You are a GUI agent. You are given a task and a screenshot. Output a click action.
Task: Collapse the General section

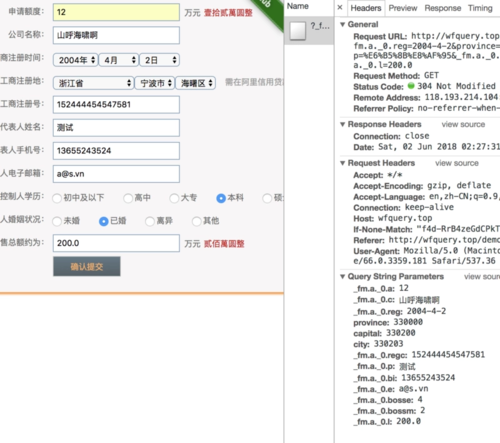coord(342,24)
